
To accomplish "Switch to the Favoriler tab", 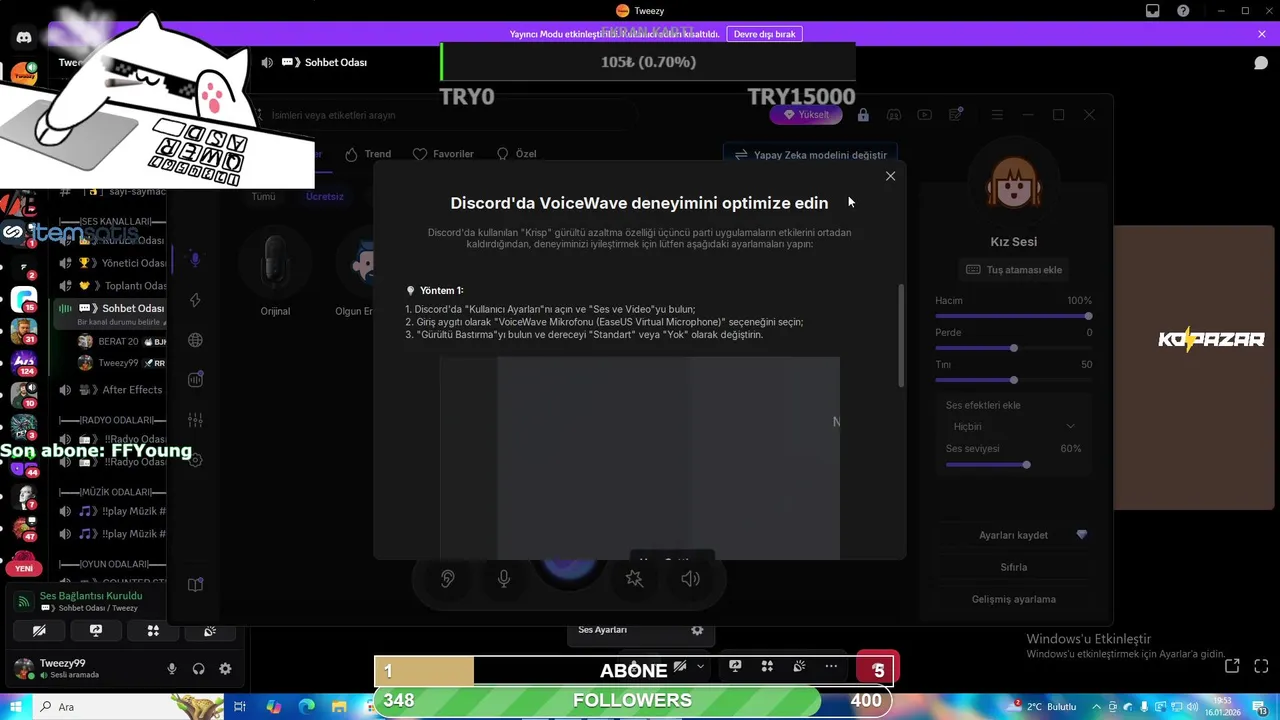I will click(x=443, y=154).
